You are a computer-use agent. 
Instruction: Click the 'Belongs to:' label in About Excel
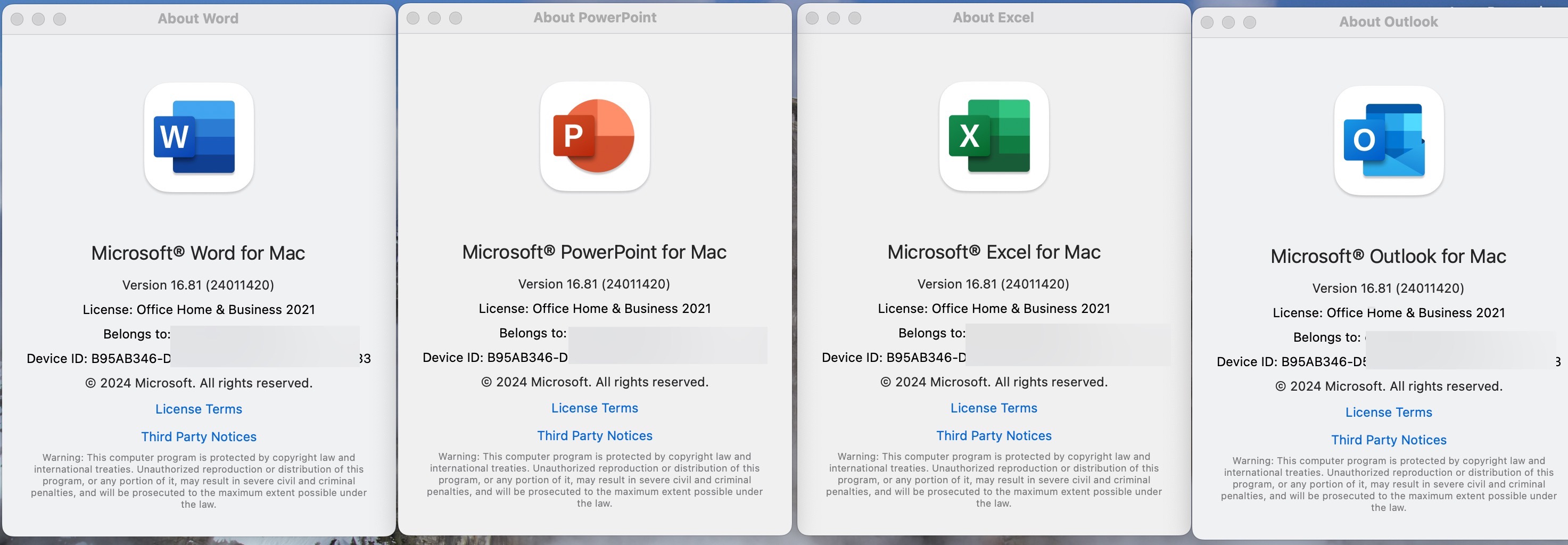[x=932, y=333]
